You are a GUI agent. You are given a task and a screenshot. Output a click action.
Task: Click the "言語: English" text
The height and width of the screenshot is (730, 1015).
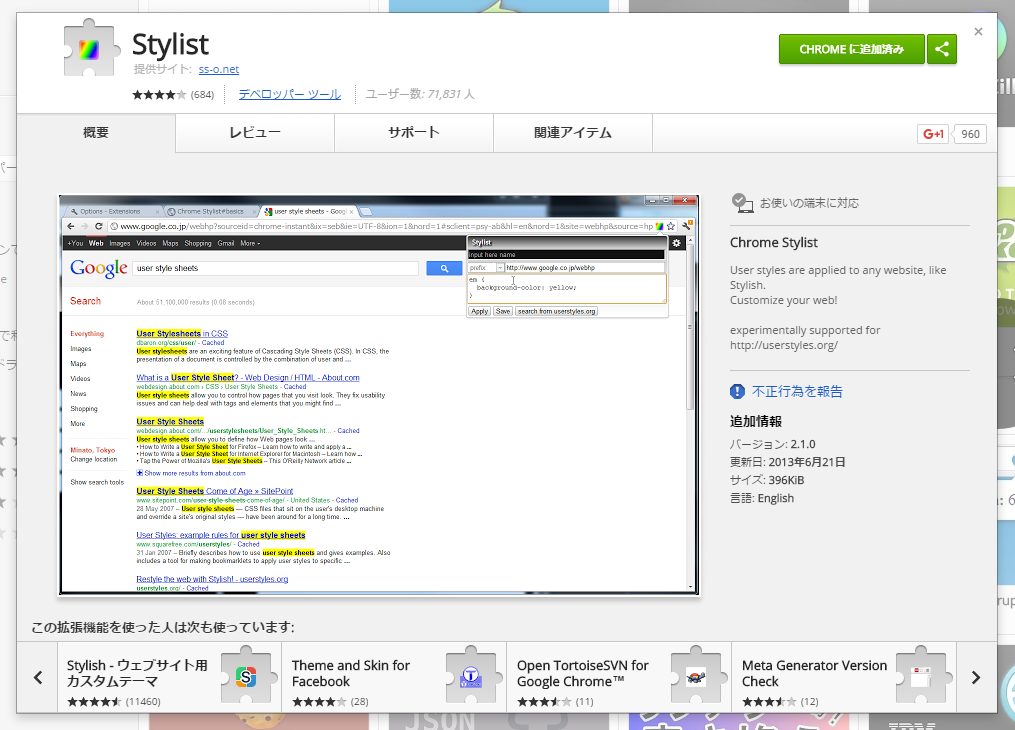point(761,498)
